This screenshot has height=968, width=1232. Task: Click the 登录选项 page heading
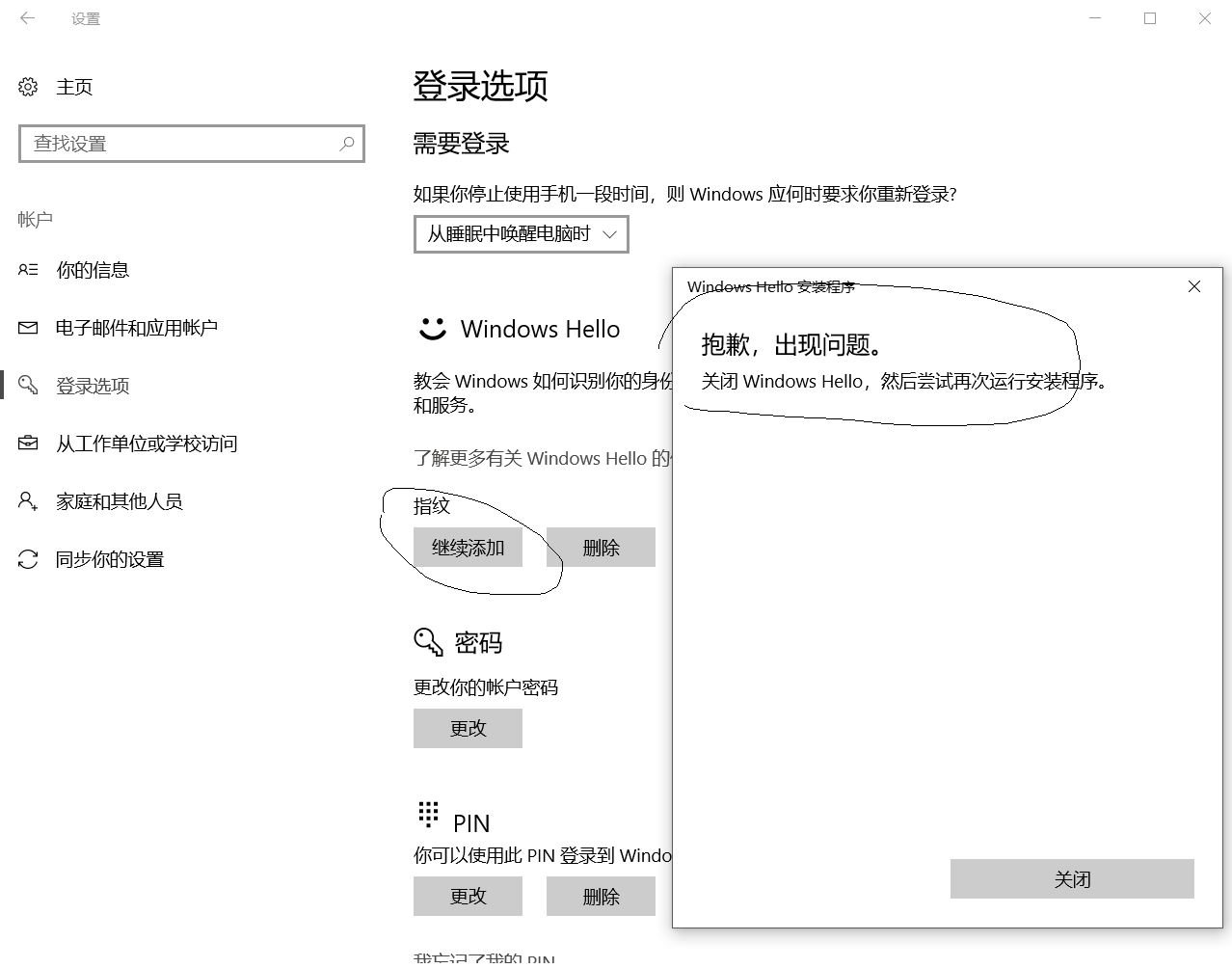click(x=480, y=86)
